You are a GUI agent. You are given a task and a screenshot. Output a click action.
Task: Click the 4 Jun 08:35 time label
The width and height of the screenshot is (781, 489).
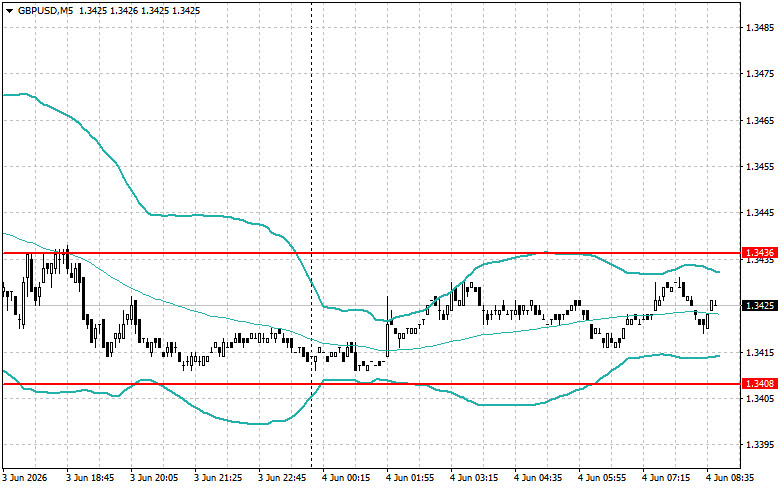[730, 478]
